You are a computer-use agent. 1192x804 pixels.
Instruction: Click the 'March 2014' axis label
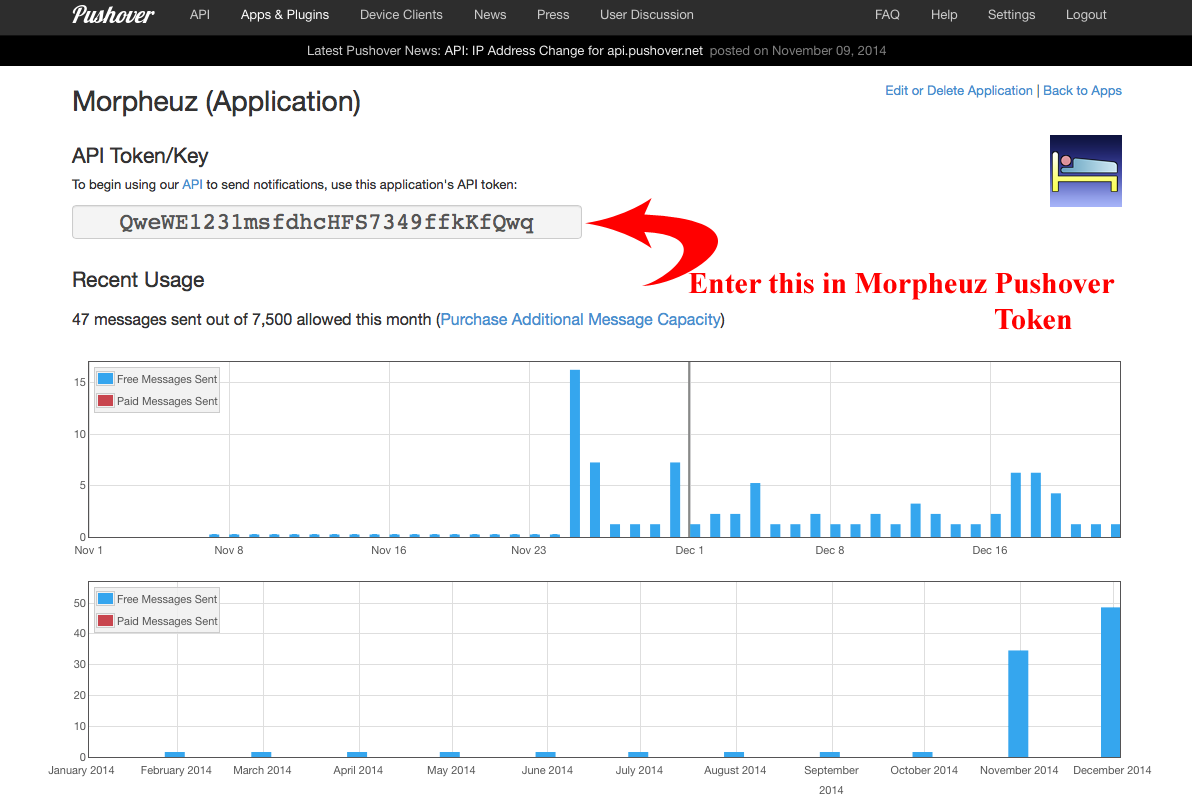pyautogui.click(x=262, y=771)
